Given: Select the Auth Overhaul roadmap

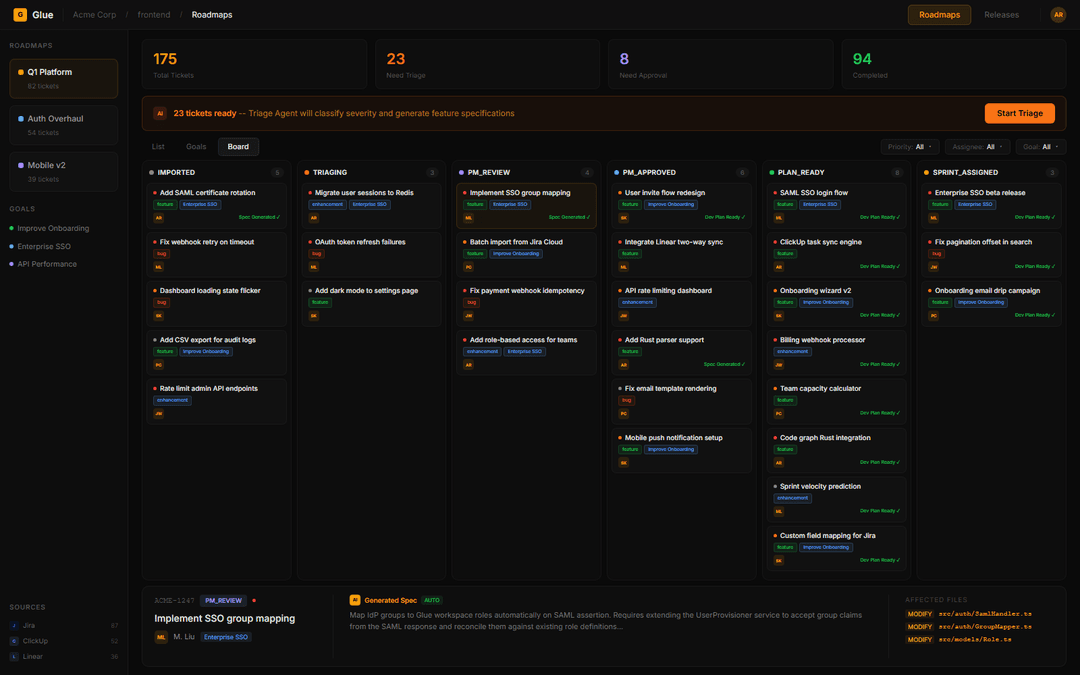Looking at the screenshot, I should tap(64, 125).
